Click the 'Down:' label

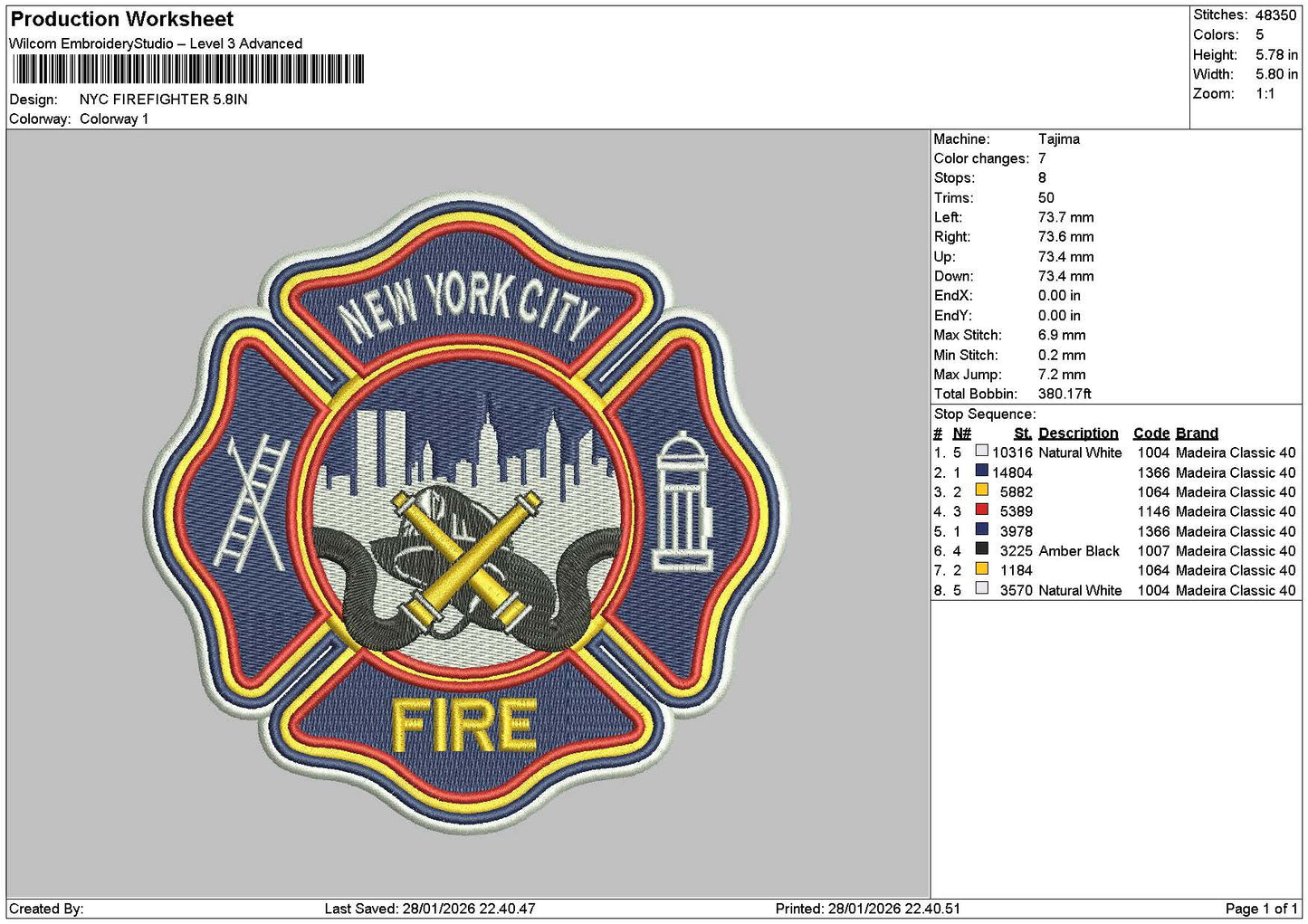[x=953, y=277]
